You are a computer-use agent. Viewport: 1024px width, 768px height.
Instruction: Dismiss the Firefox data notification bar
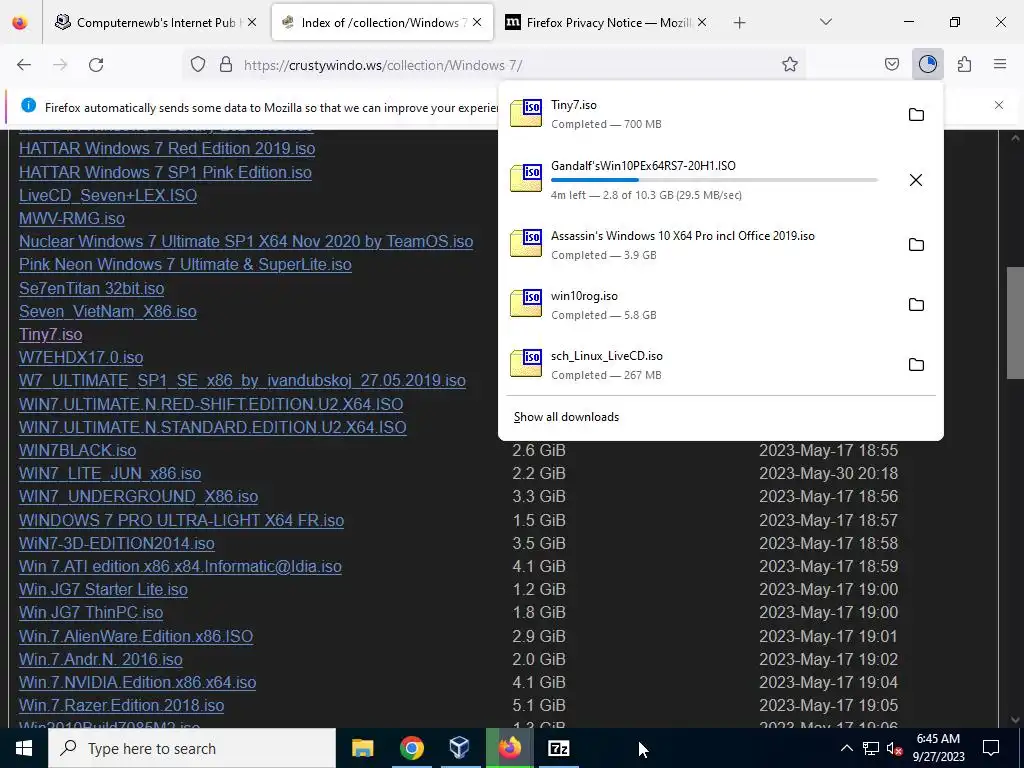(999, 105)
